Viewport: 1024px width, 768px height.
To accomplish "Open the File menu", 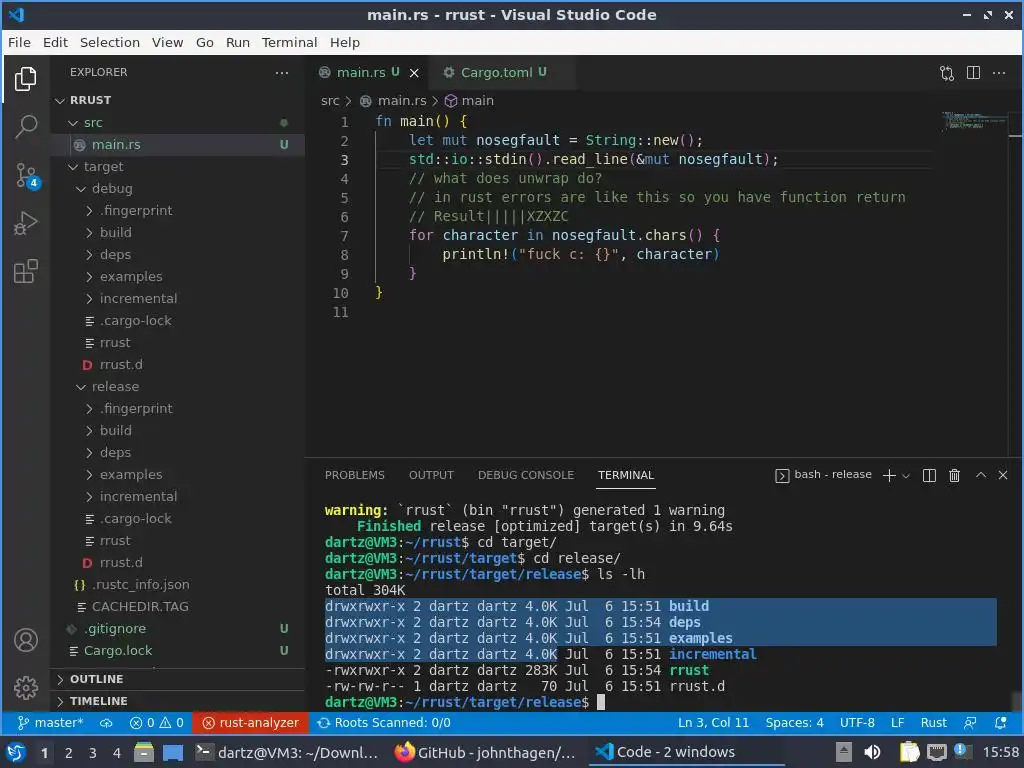I will (x=19, y=42).
